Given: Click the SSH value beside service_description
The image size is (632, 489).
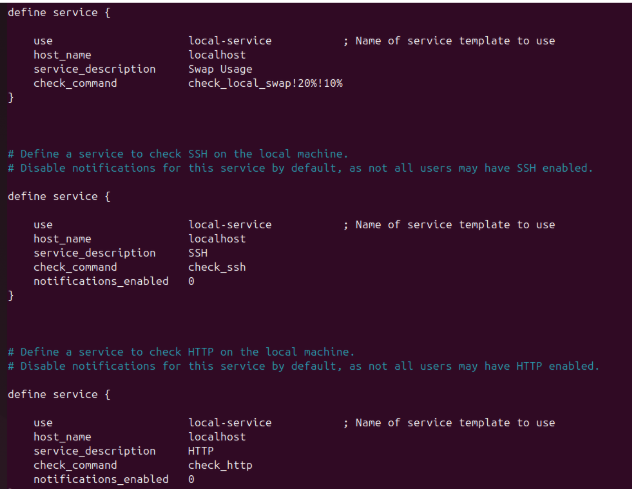Looking at the screenshot, I should click(197, 253).
